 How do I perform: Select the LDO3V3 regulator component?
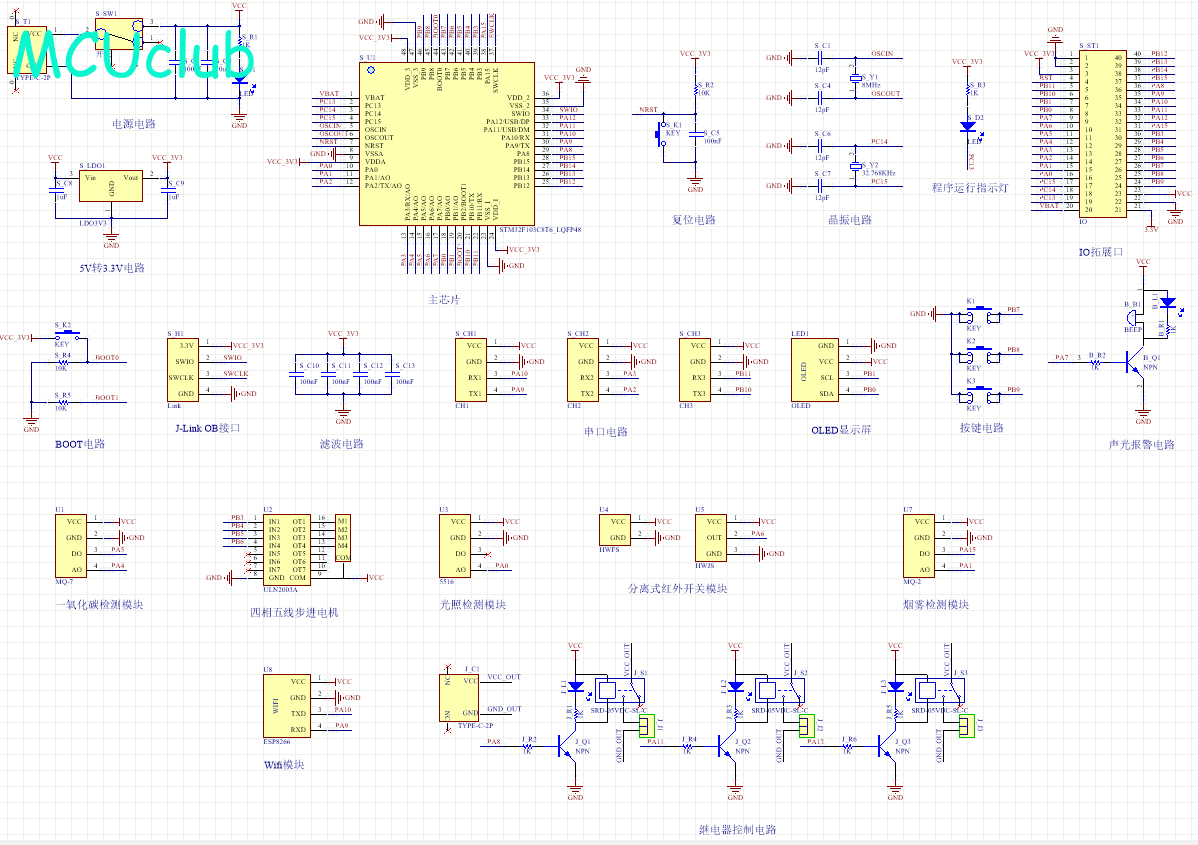(x=111, y=186)
